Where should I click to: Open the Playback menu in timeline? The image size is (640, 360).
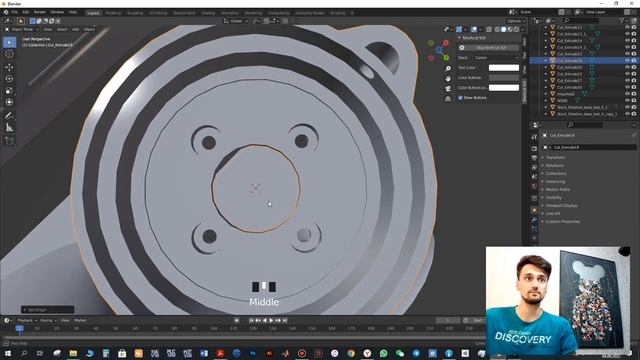27,321
